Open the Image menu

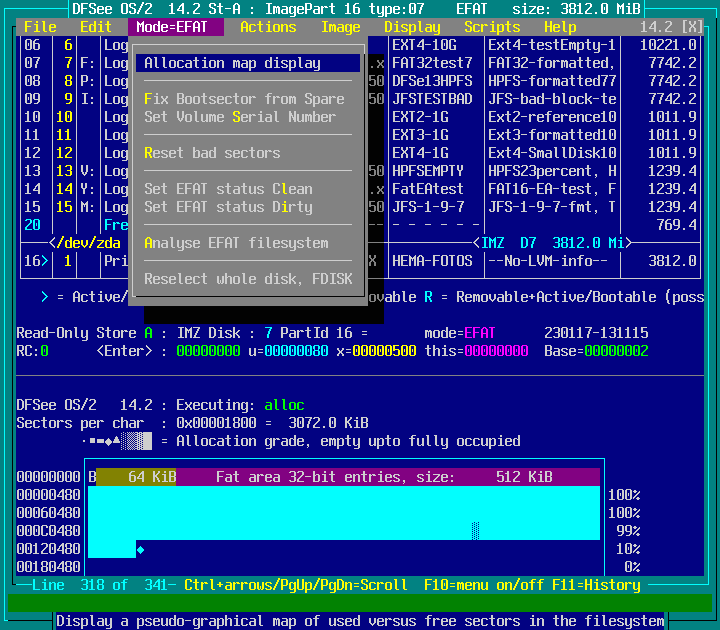coord(341,27)
